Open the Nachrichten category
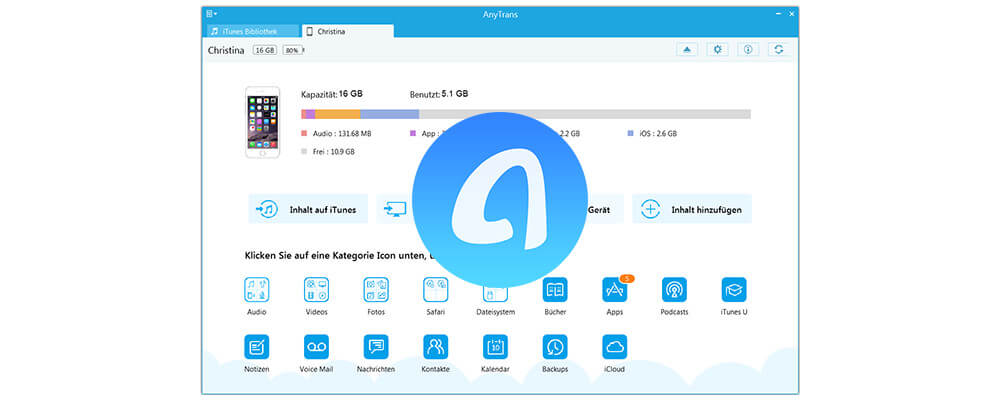Viewport: 1000px width, 400px height. point(376,346)
